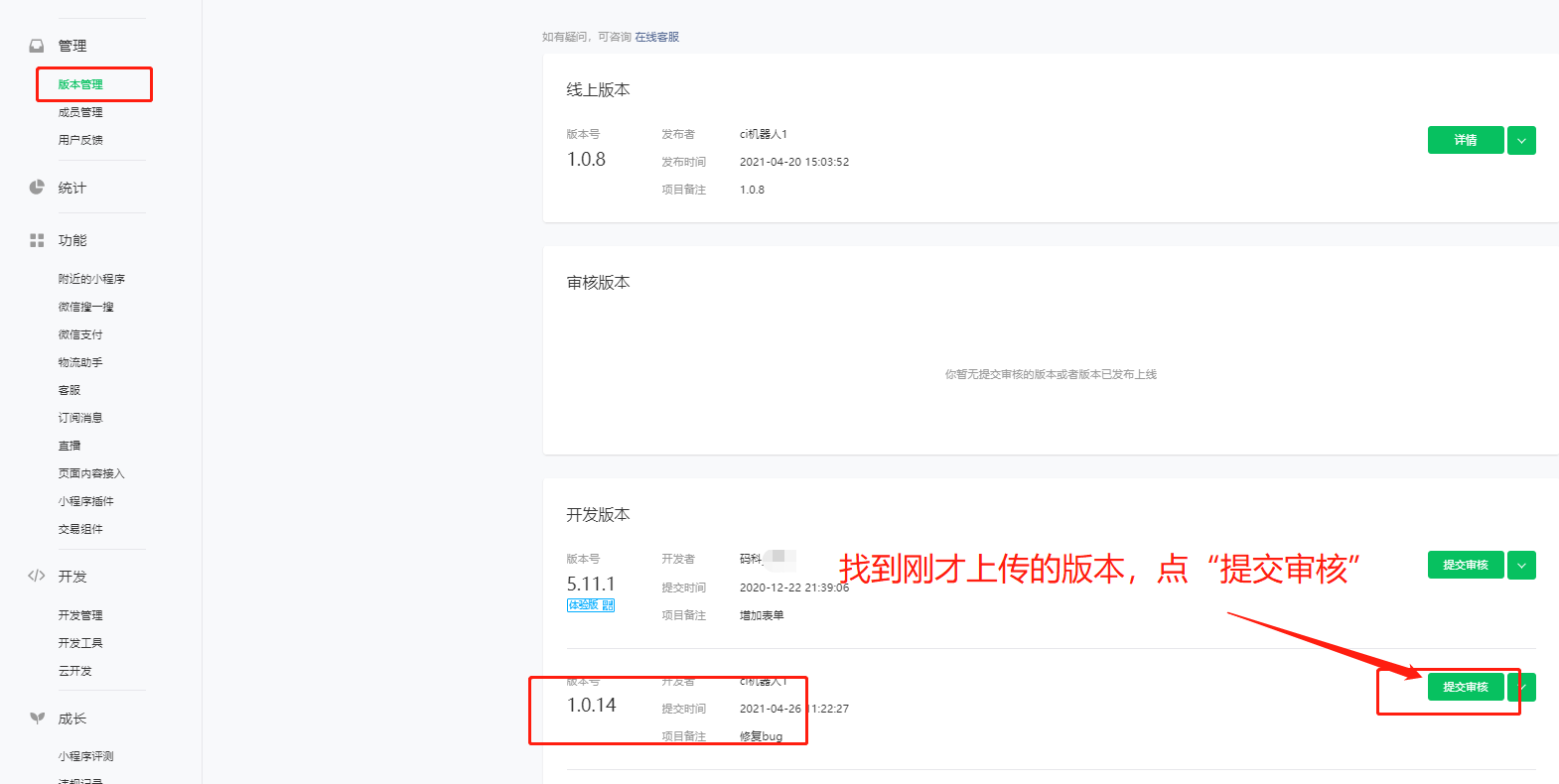Click the 功能 grid icon

[x=37, y=240]
